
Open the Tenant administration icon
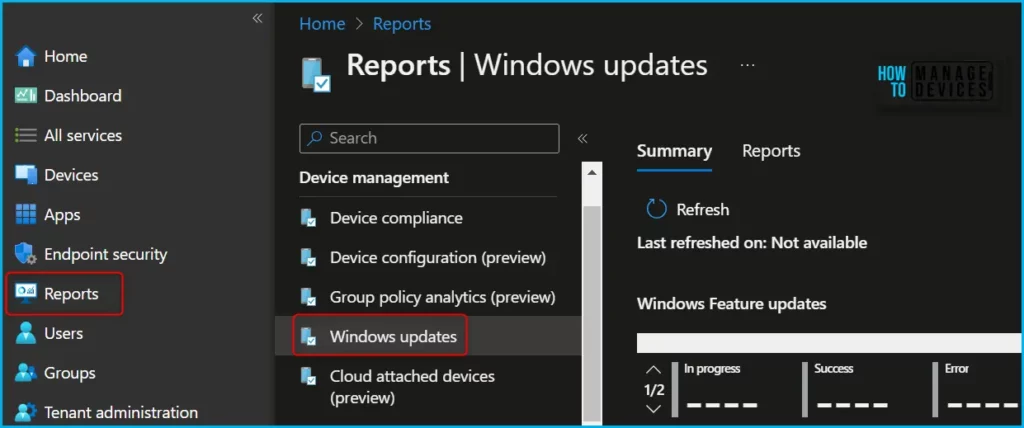(25, 413)
